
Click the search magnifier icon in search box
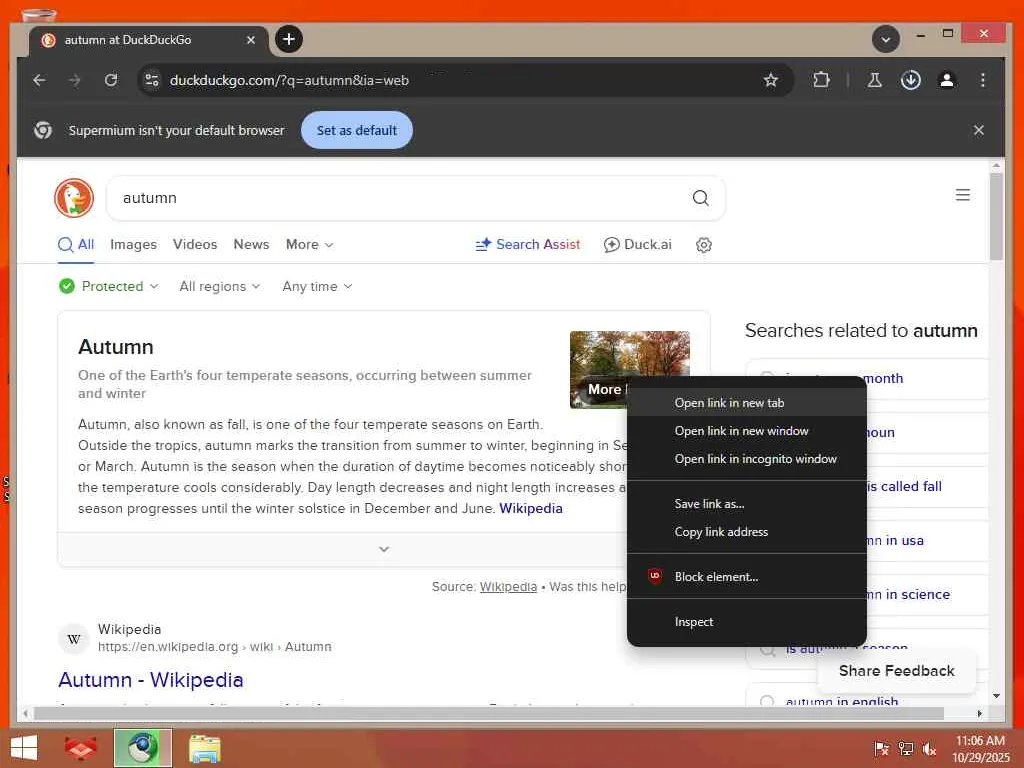pyautogui.click(x=700, y=198)
